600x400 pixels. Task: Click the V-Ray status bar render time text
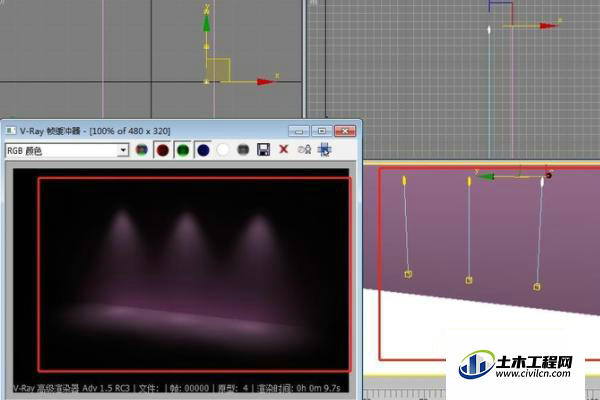pos(299,388)
